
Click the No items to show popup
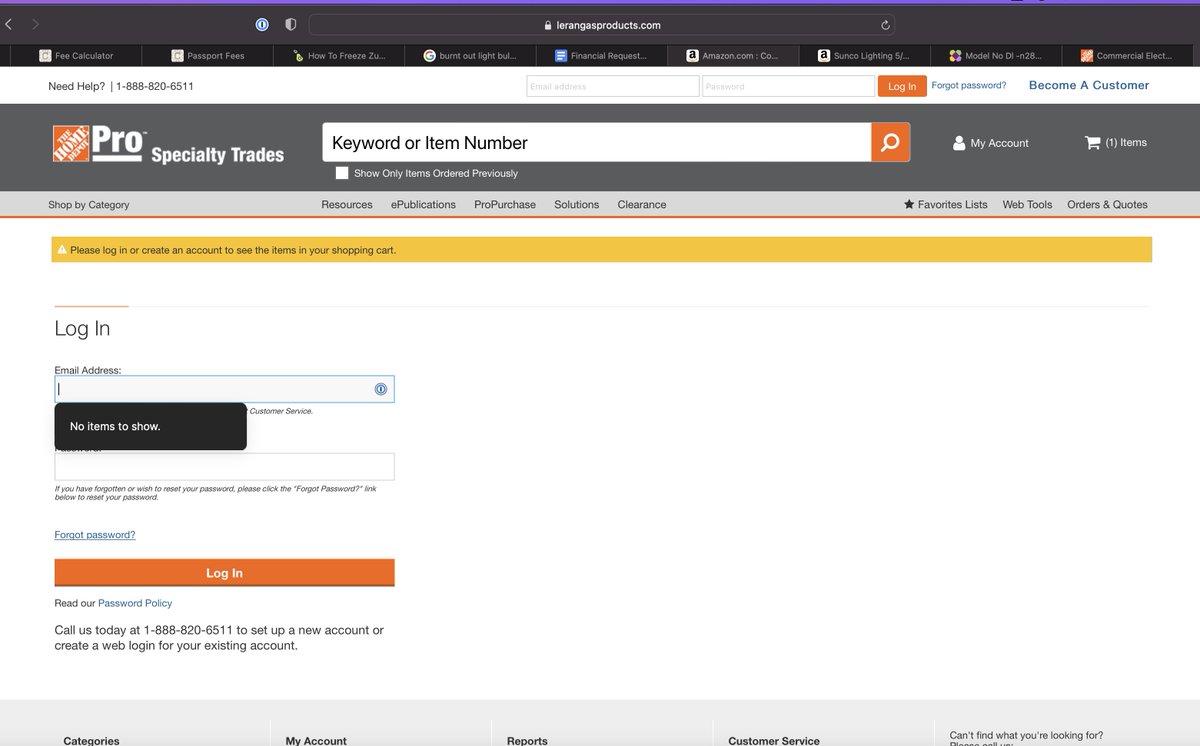click(x=150, y=426)
